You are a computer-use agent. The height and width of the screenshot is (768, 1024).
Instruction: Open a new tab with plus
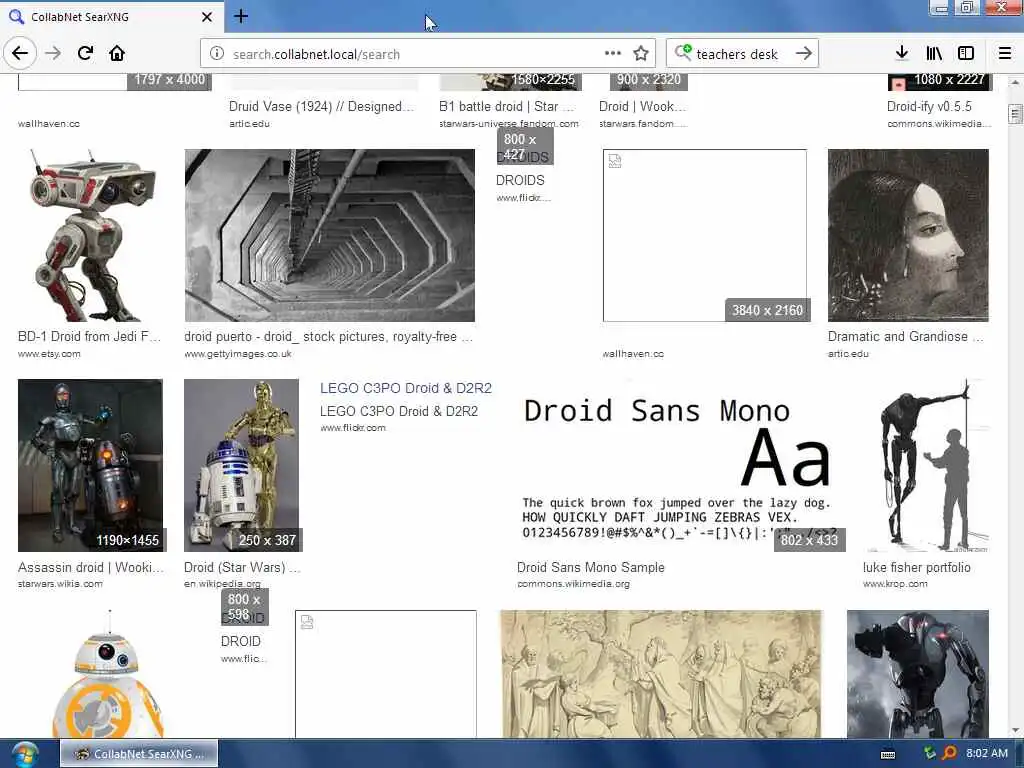pyautogui.click(x=241, y=16)
